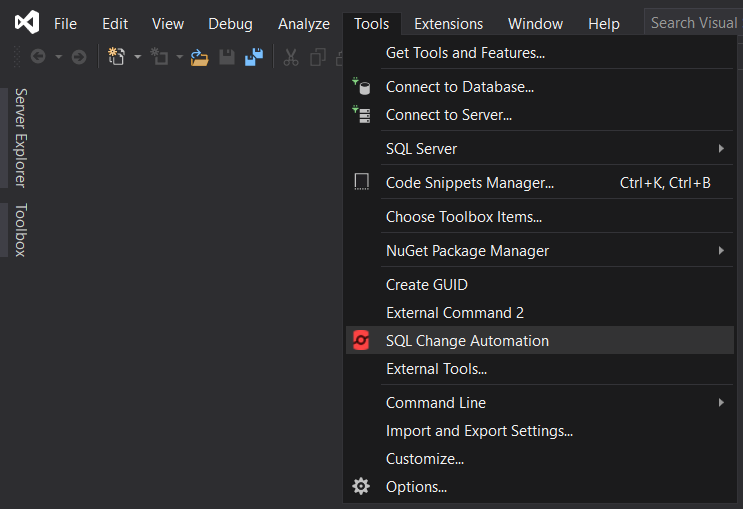The width and height of the screenshot is (743, 509).
Task: Select Import and Export Settings entry
Action: (x=479, y=431)
